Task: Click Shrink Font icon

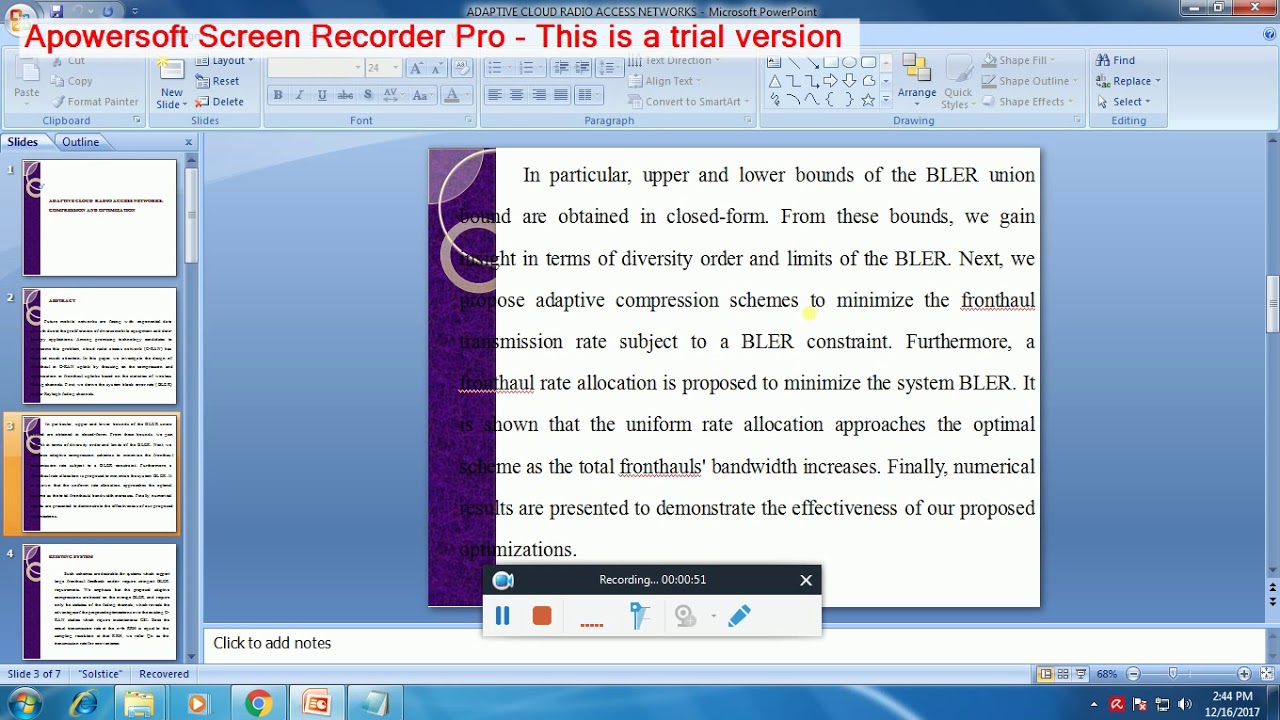Action: pyautogui.click(x=438, y=67)
